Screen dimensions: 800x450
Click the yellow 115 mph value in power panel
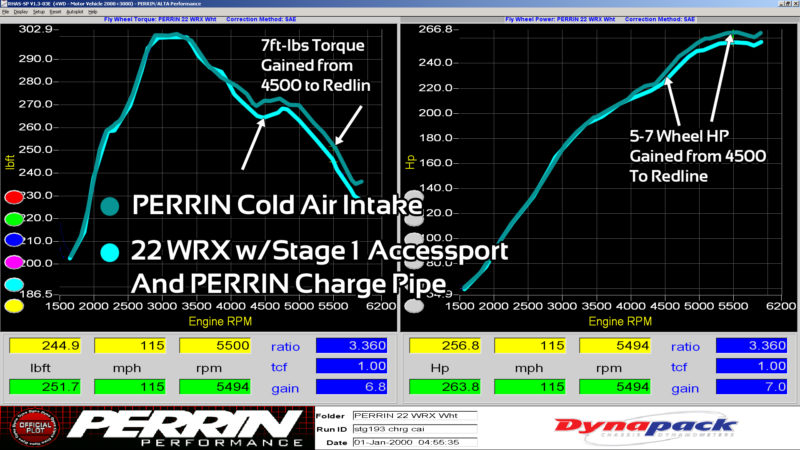pyautogui.click(x=530, y=346)
